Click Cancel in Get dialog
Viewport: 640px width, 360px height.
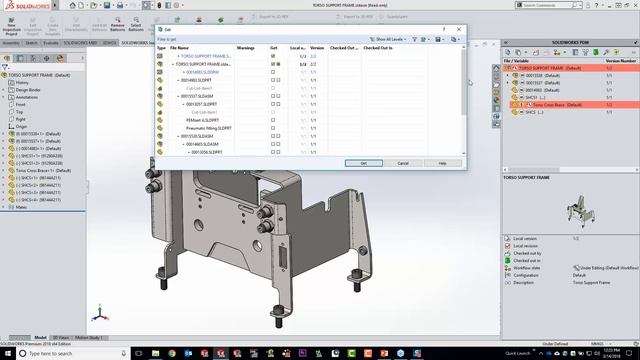[403, 163]
